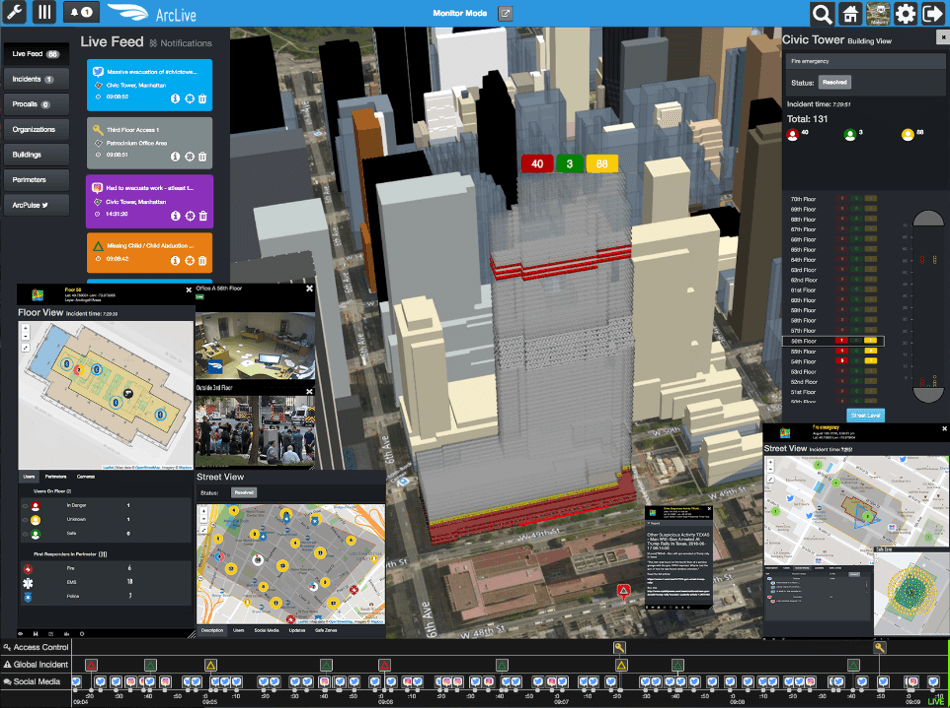The image size is (950, 708).
Task: Open the notification bell with badge
Action: pyautogui.click(x=81, y=13)
